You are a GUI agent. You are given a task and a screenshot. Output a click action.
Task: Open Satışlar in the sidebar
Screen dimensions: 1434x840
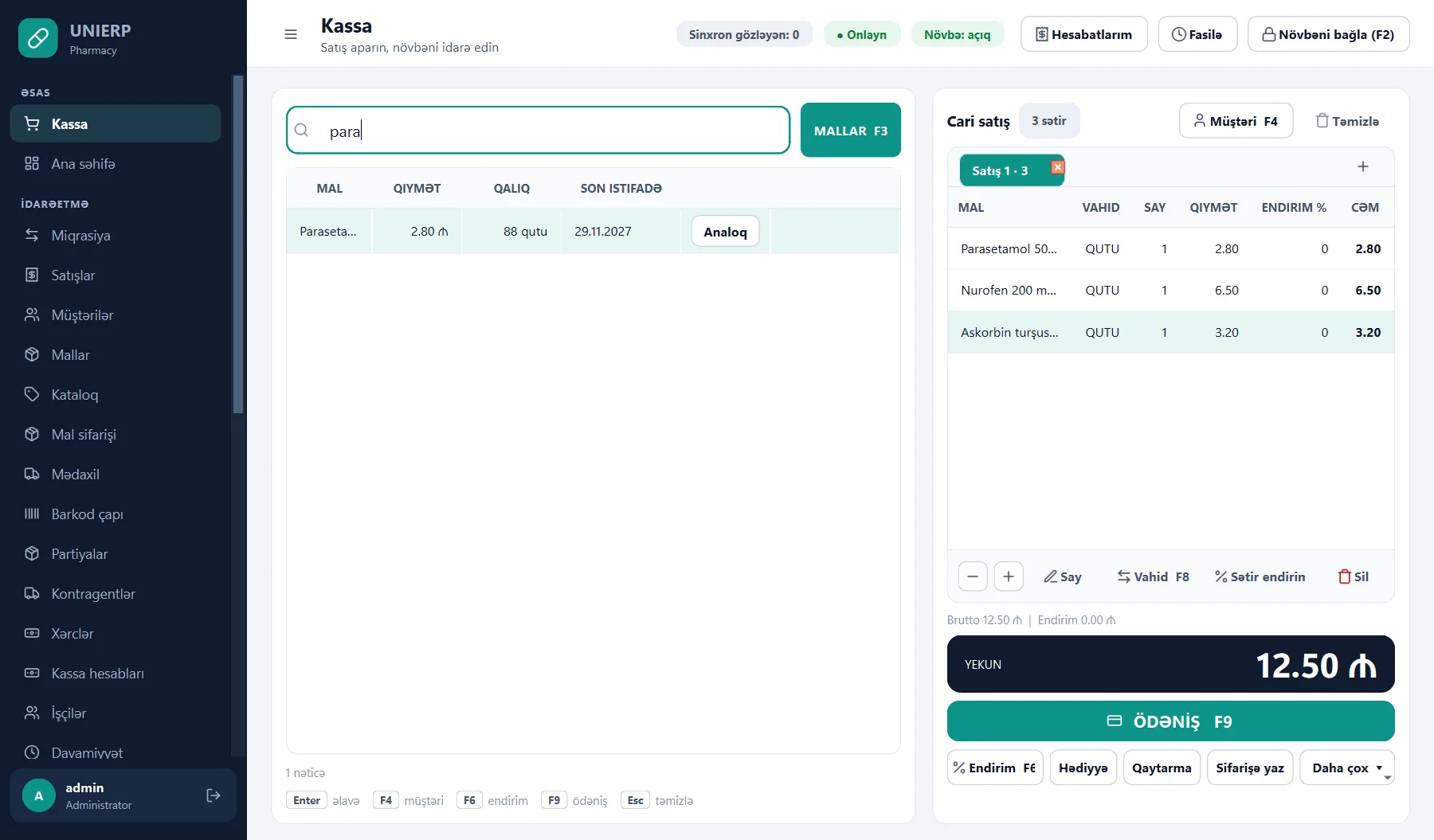click(x=116, y=275)
